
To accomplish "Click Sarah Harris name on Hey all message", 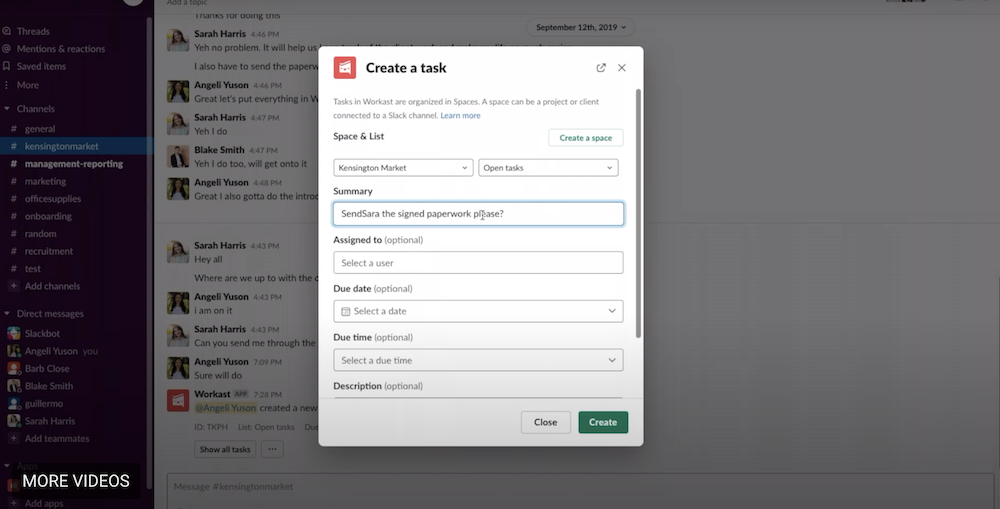I will tap(220, 246).
